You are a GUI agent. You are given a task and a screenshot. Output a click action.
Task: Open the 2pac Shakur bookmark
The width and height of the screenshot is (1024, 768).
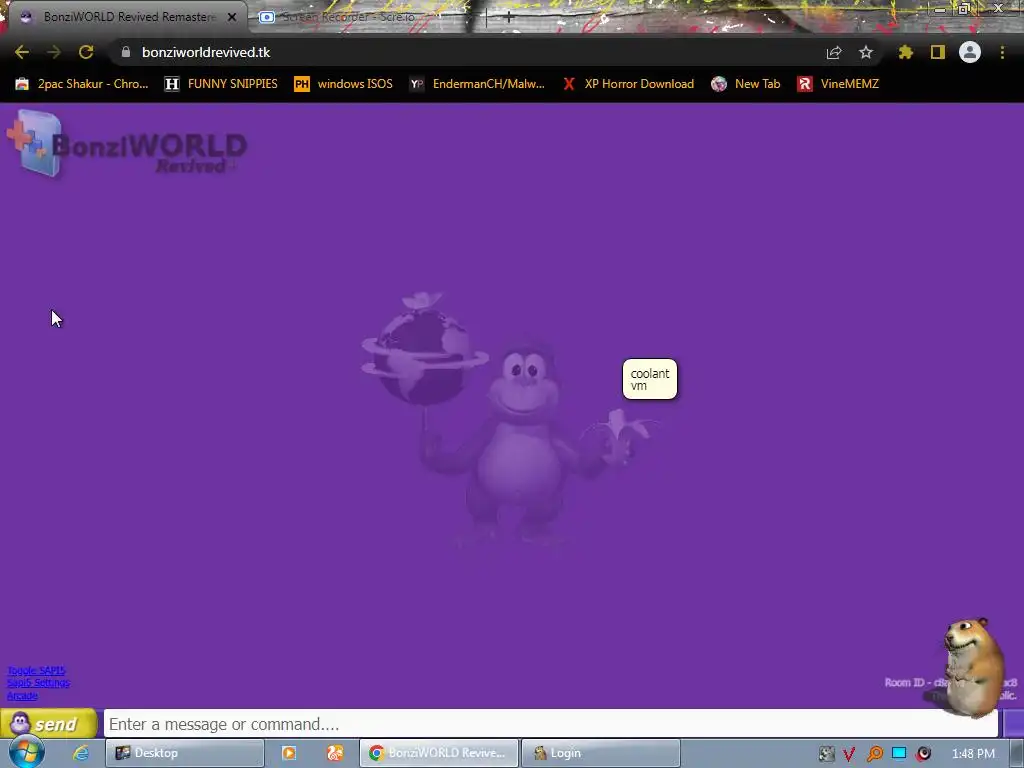82,84
